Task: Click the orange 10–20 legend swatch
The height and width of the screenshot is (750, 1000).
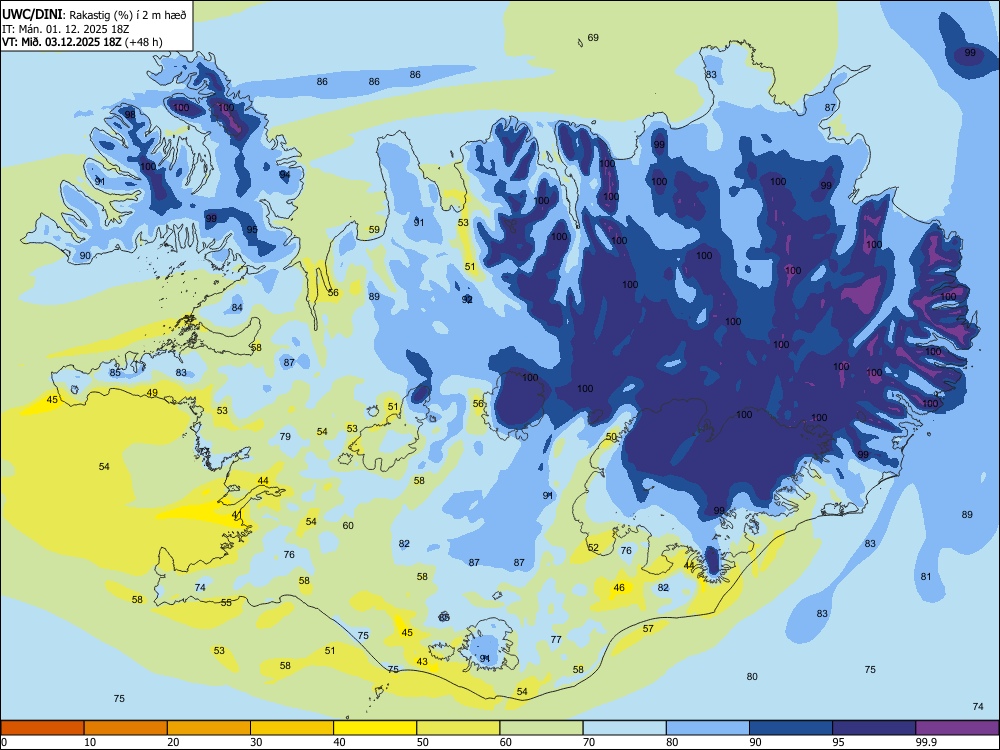Action: tap(126, 728)
